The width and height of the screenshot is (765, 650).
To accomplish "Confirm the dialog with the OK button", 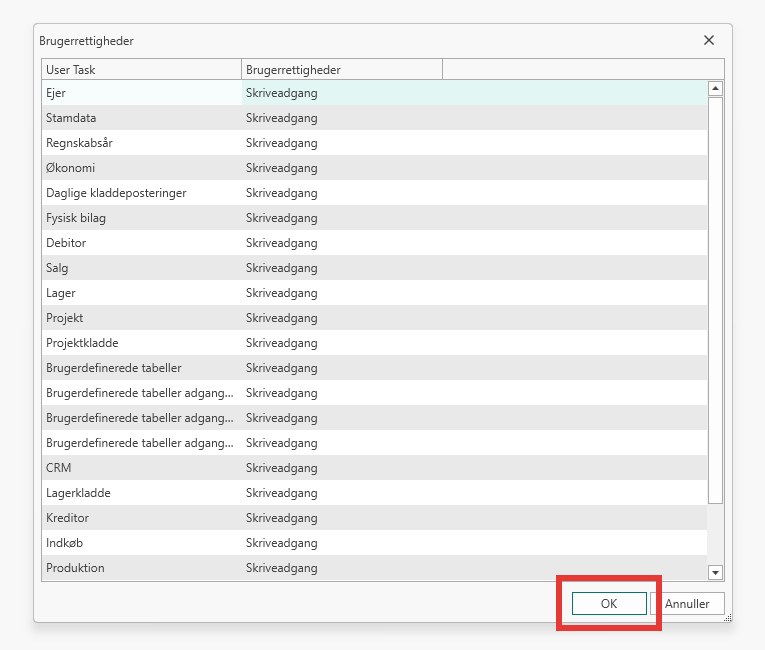I will click(x=609, y=604).
